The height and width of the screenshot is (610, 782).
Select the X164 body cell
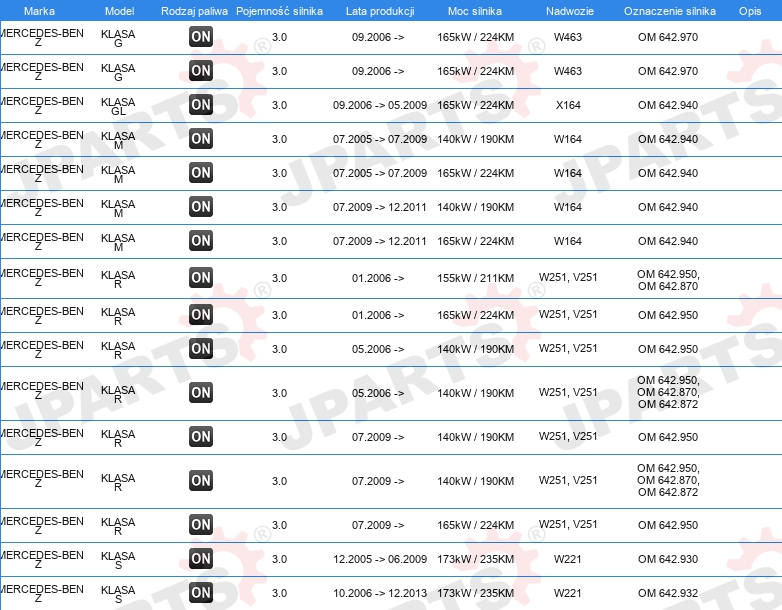[x=568, y=105]
